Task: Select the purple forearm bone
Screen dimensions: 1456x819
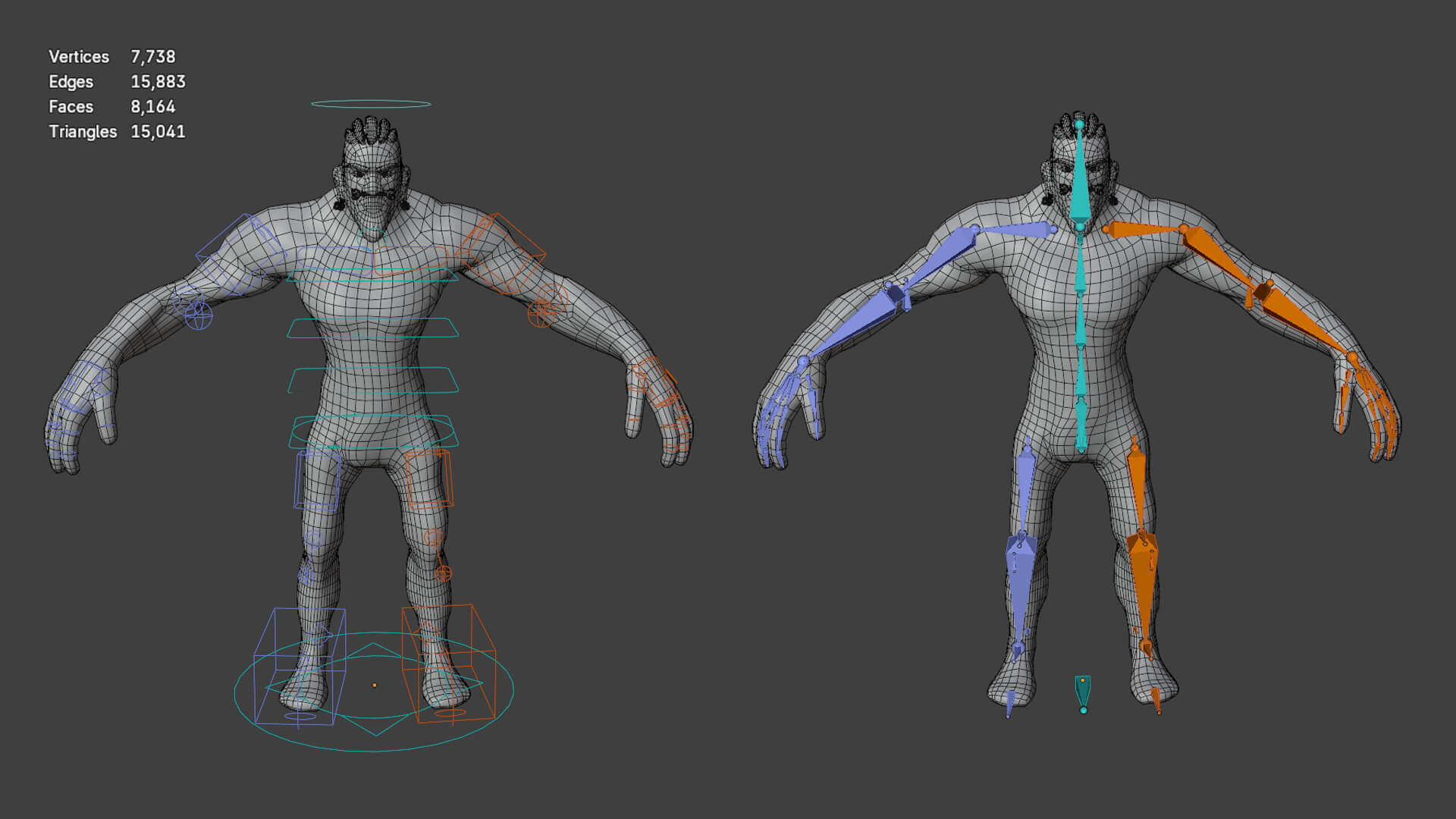Action: pos(855,324)
